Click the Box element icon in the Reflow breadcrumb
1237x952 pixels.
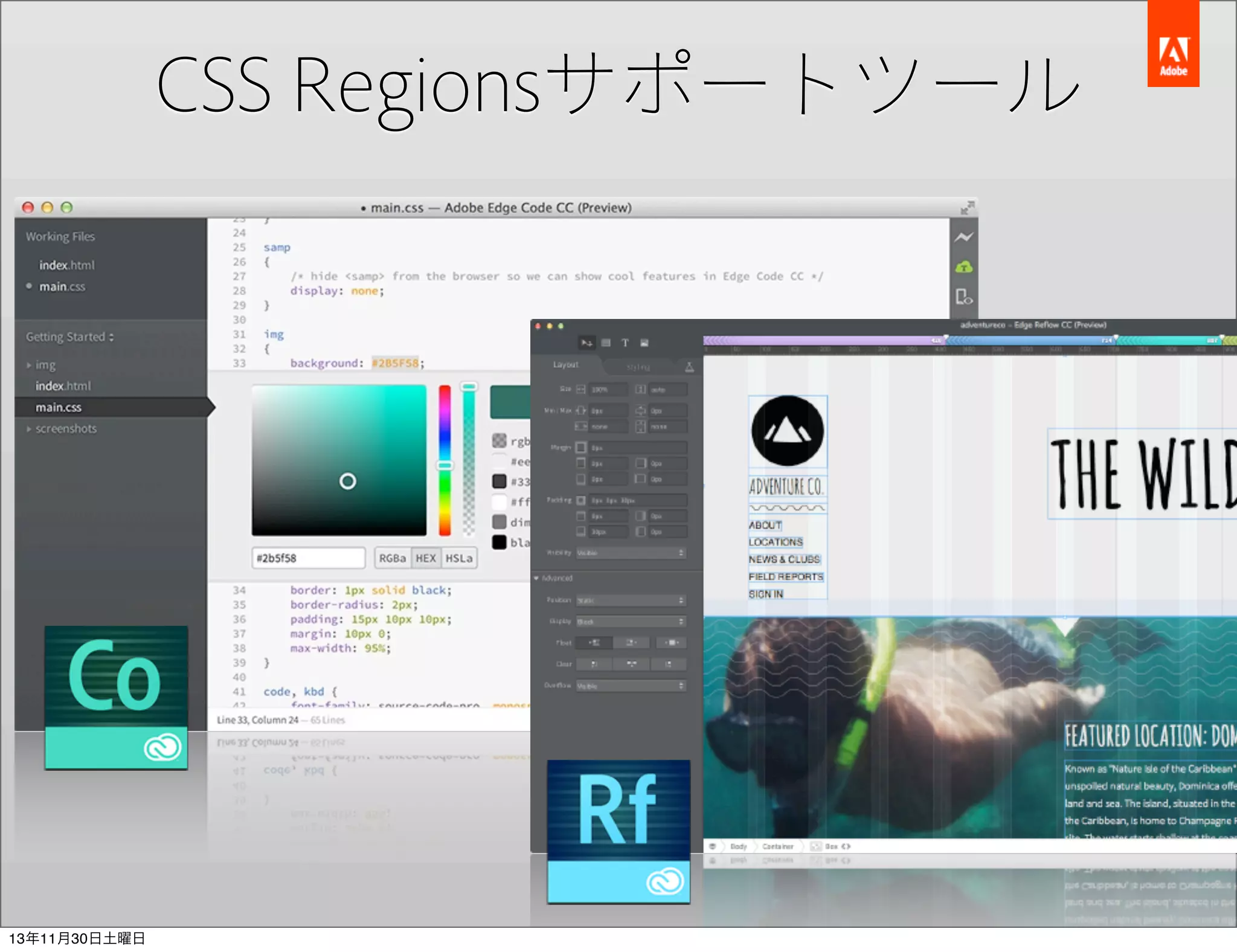coord(815,846)
